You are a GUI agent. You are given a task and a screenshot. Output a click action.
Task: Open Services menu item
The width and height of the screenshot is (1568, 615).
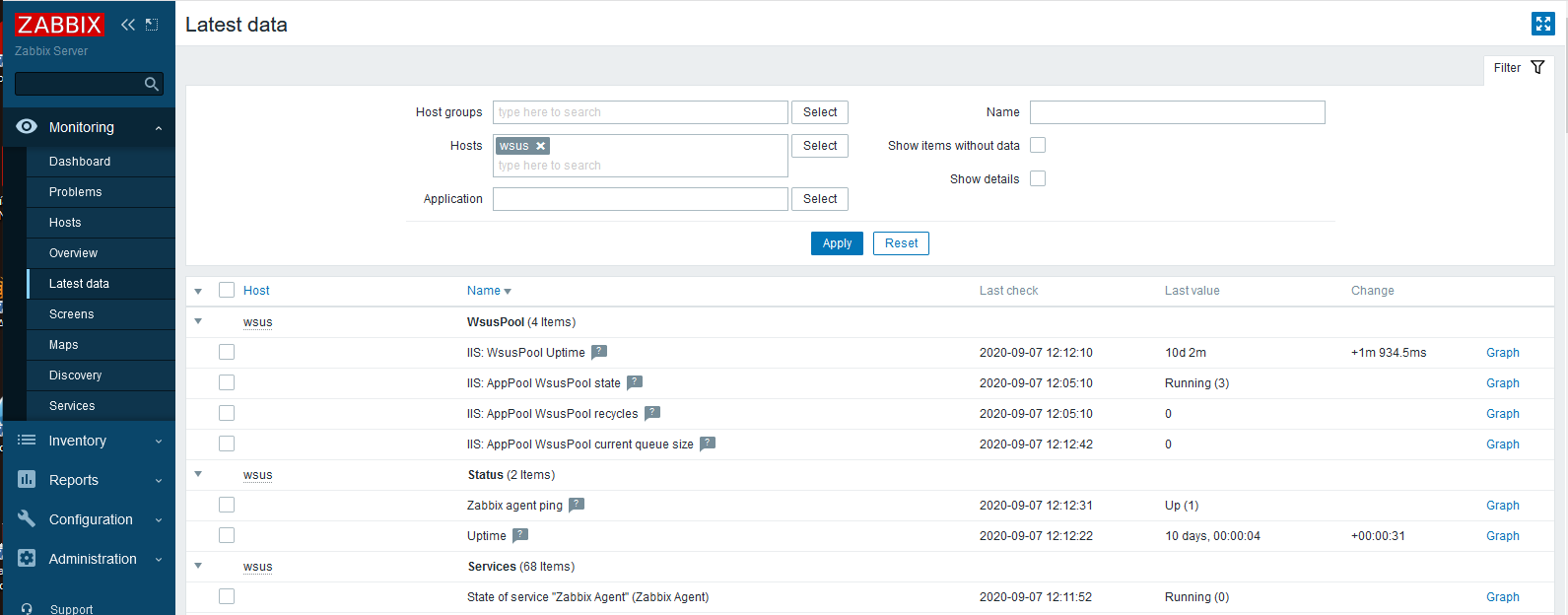[73, 406]
